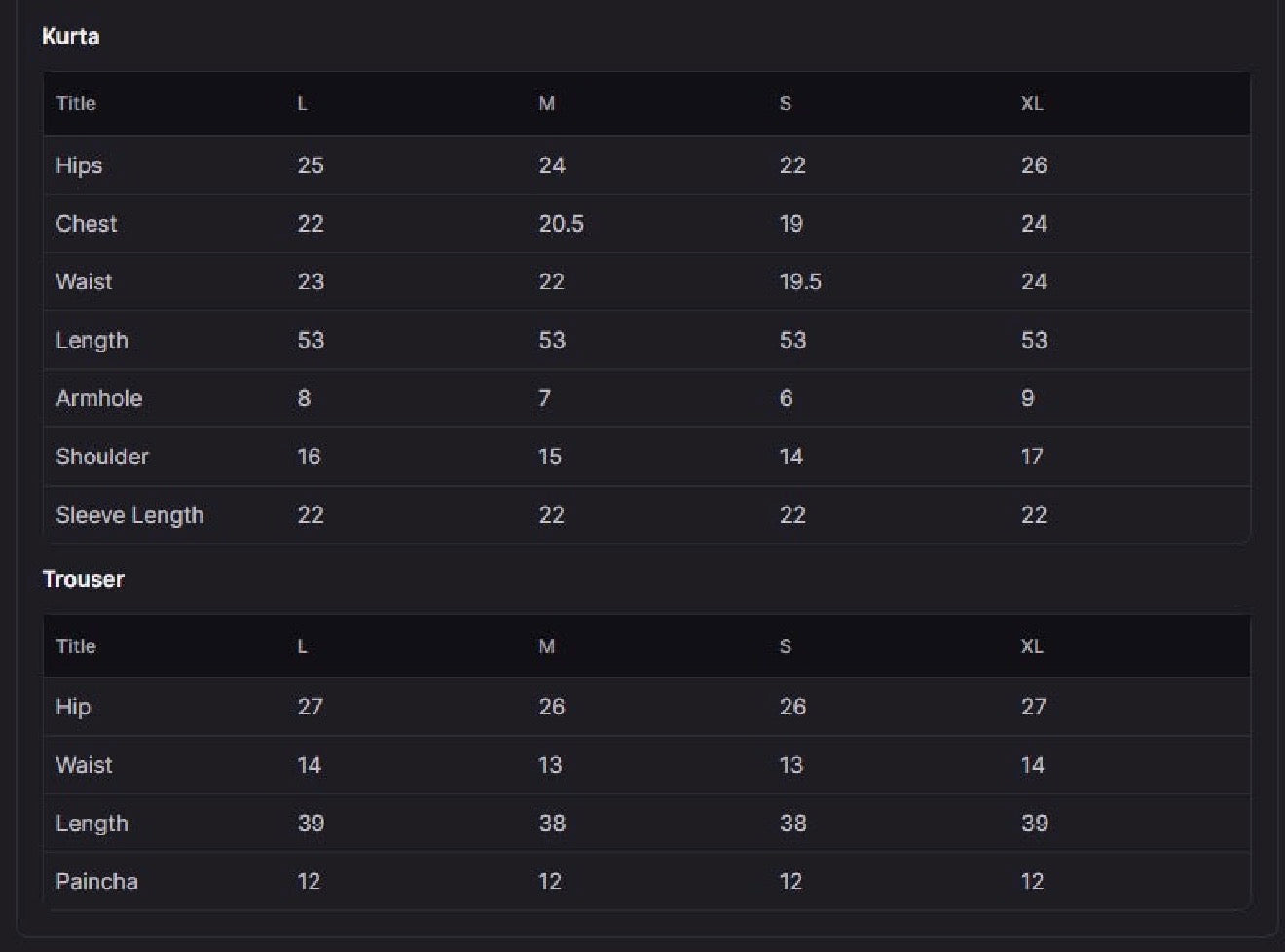The height and width of the screenshot is (952, 1285).
Task: Click the Armhole XL value 9
Action: 1028,398
